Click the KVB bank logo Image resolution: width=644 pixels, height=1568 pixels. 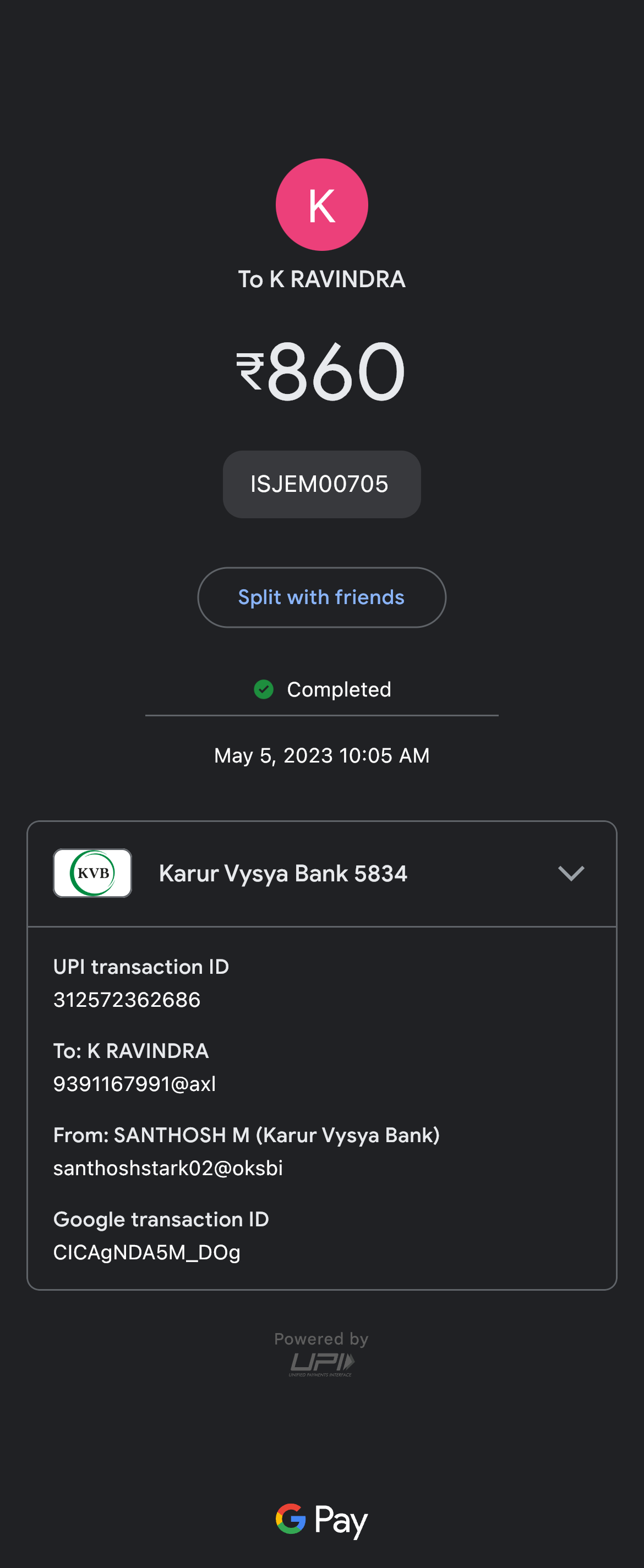tap(92, 873)
